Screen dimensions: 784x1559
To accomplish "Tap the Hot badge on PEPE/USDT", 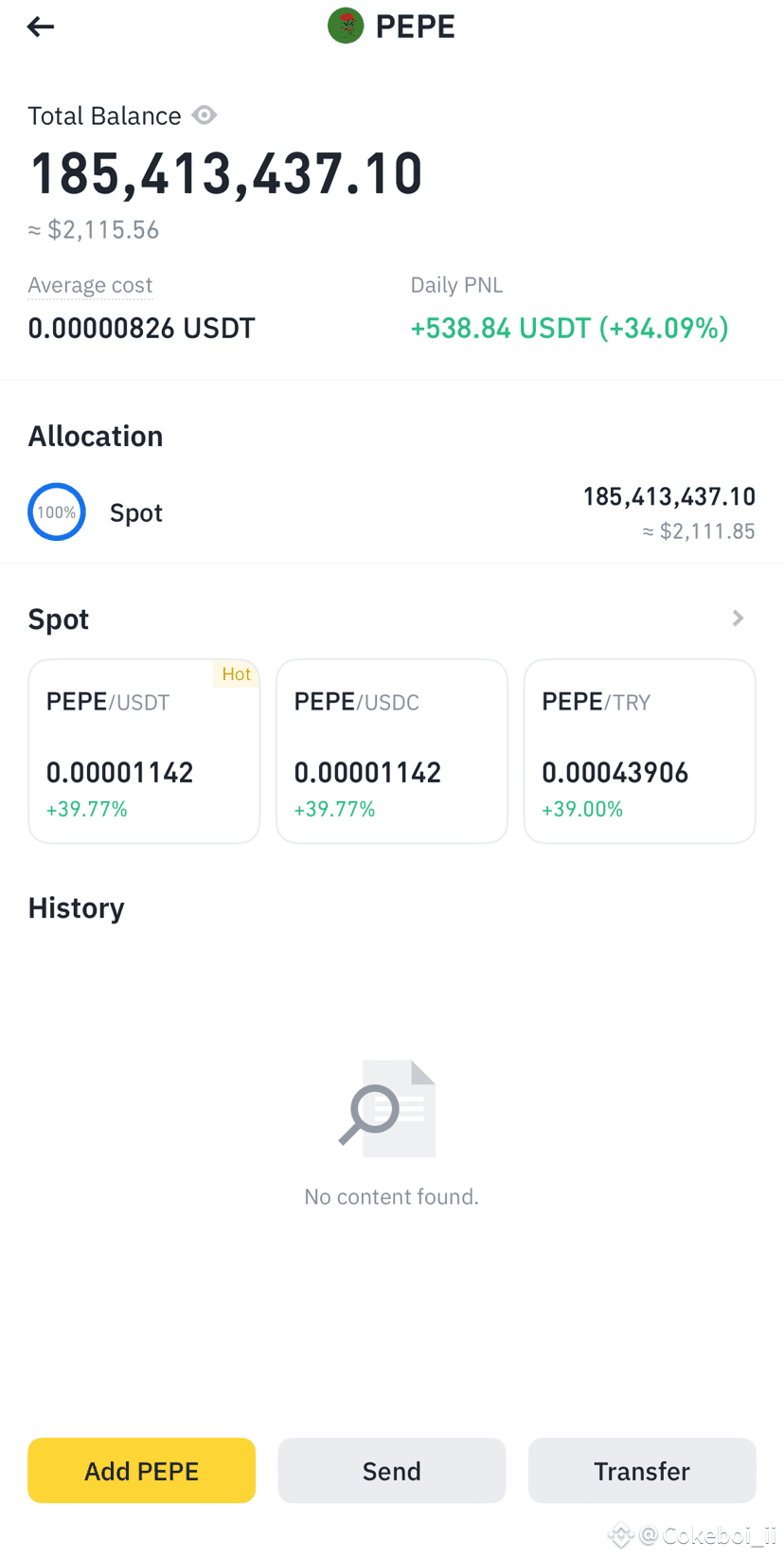I will pos(236,673).
